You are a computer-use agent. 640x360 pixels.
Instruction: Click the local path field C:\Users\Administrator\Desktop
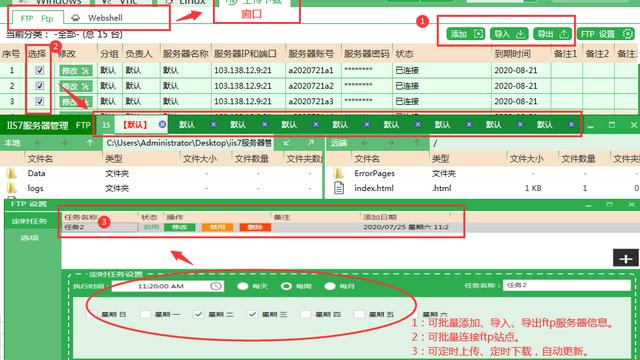189,143
